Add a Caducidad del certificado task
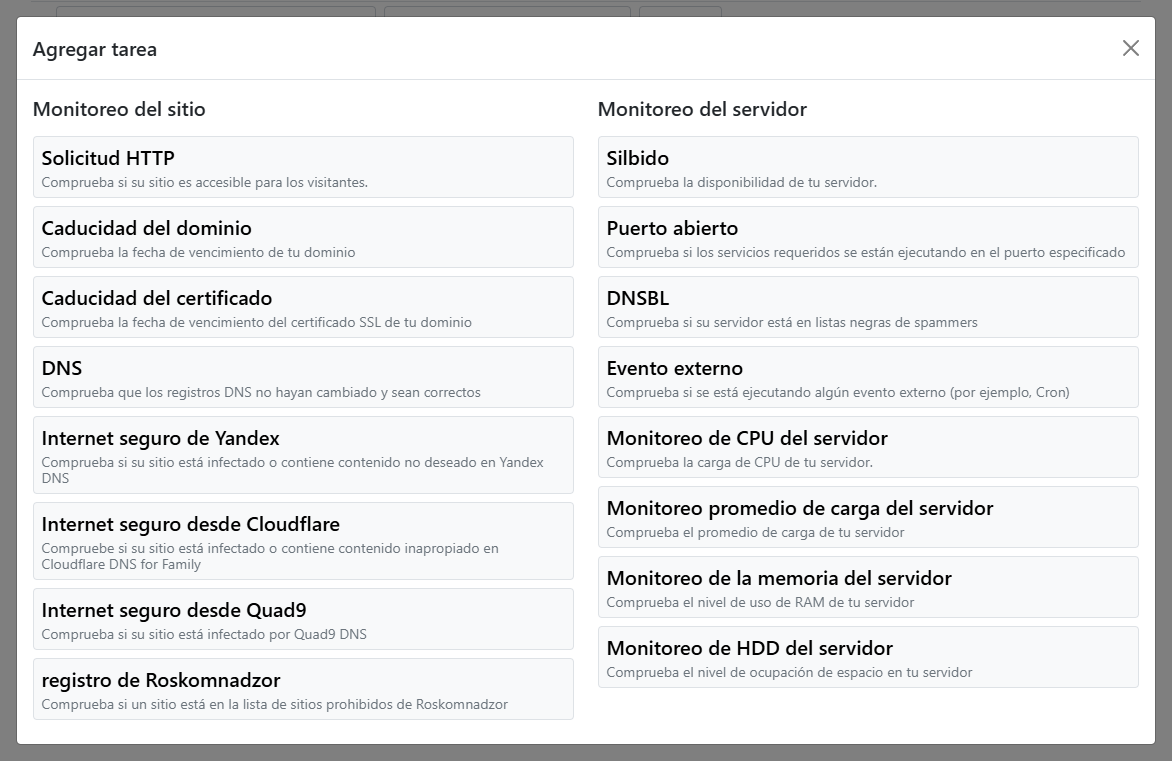 (x=303, y=307)
